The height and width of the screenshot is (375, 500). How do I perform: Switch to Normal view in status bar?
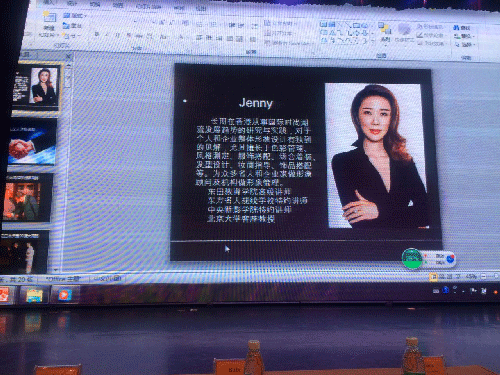click(x=433, y=276)
